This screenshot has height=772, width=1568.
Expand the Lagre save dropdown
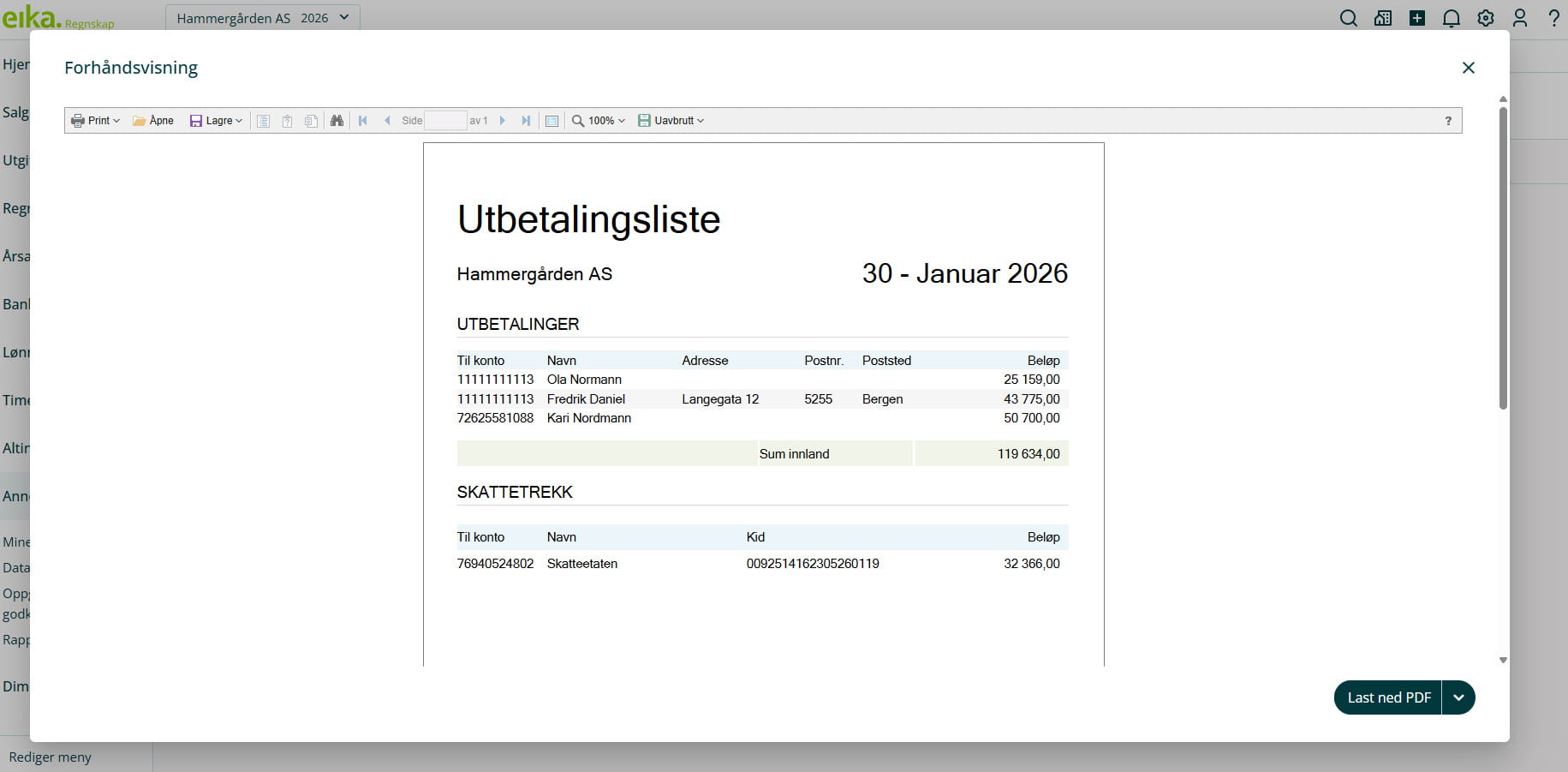click(x=216, y=121)
